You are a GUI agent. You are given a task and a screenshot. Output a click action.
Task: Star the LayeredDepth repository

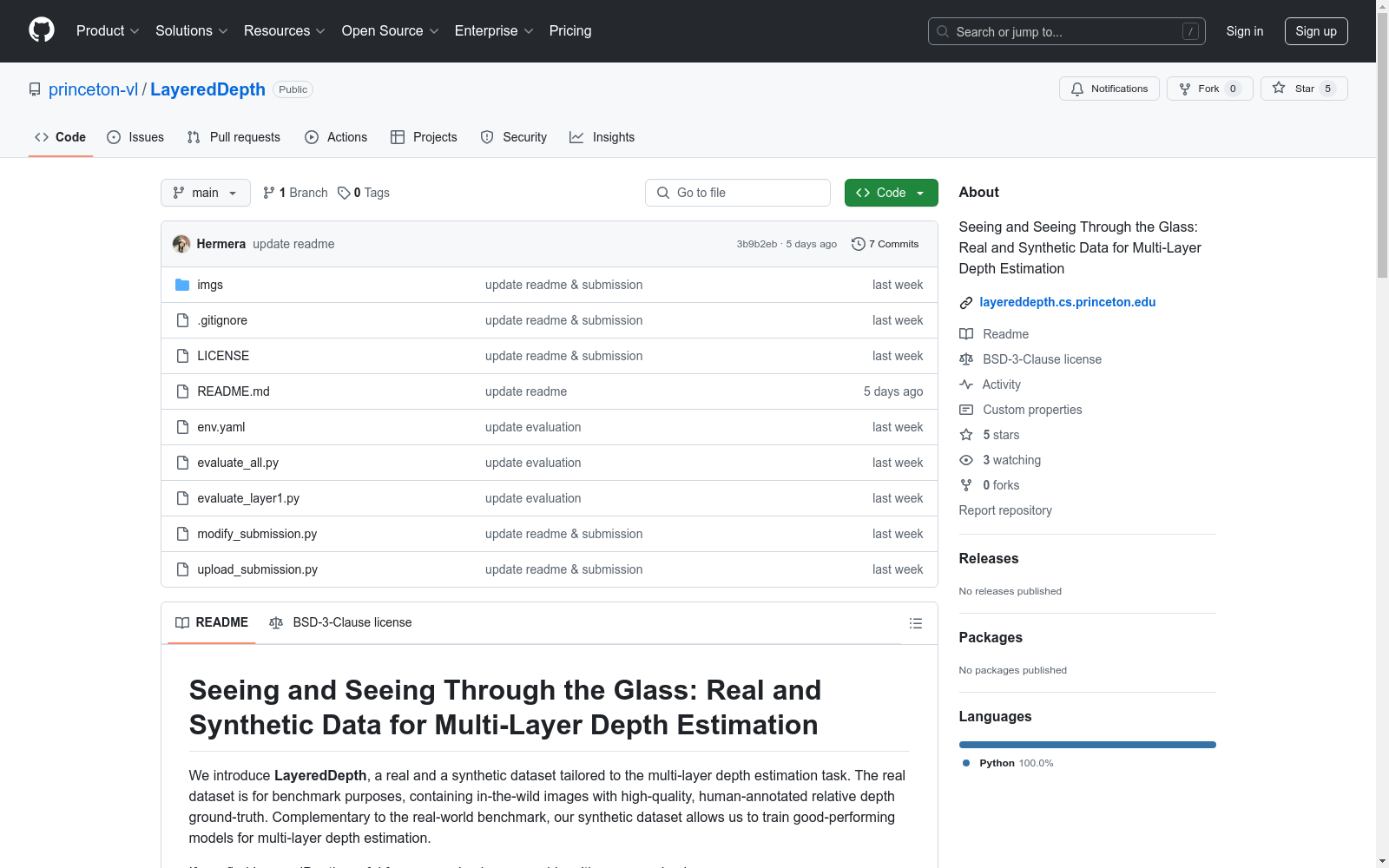coord(1303,89)
